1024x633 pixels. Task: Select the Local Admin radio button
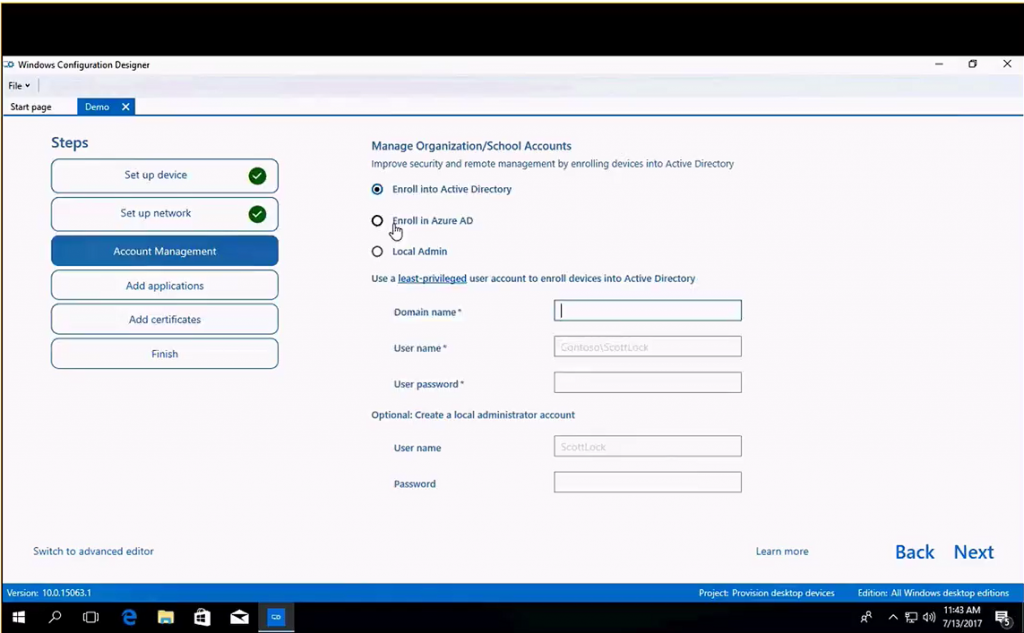[377, 252]
